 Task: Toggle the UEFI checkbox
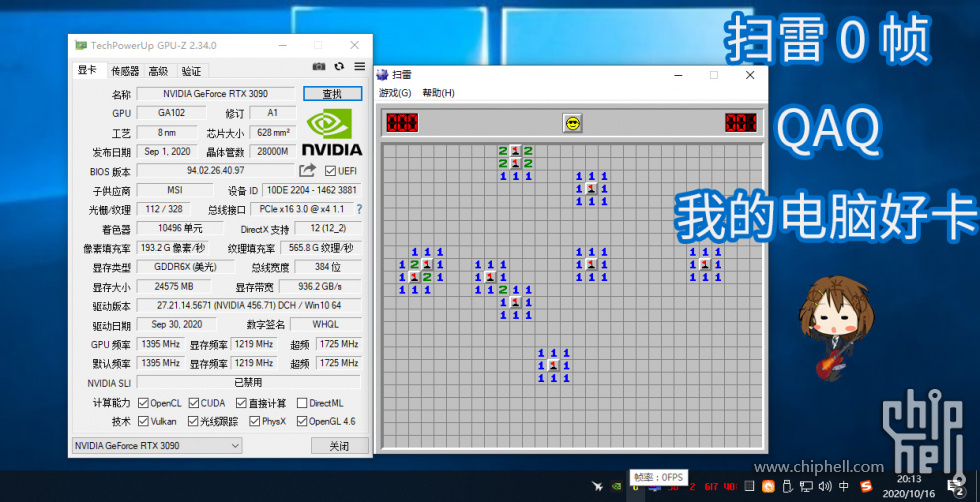point(330,171)
